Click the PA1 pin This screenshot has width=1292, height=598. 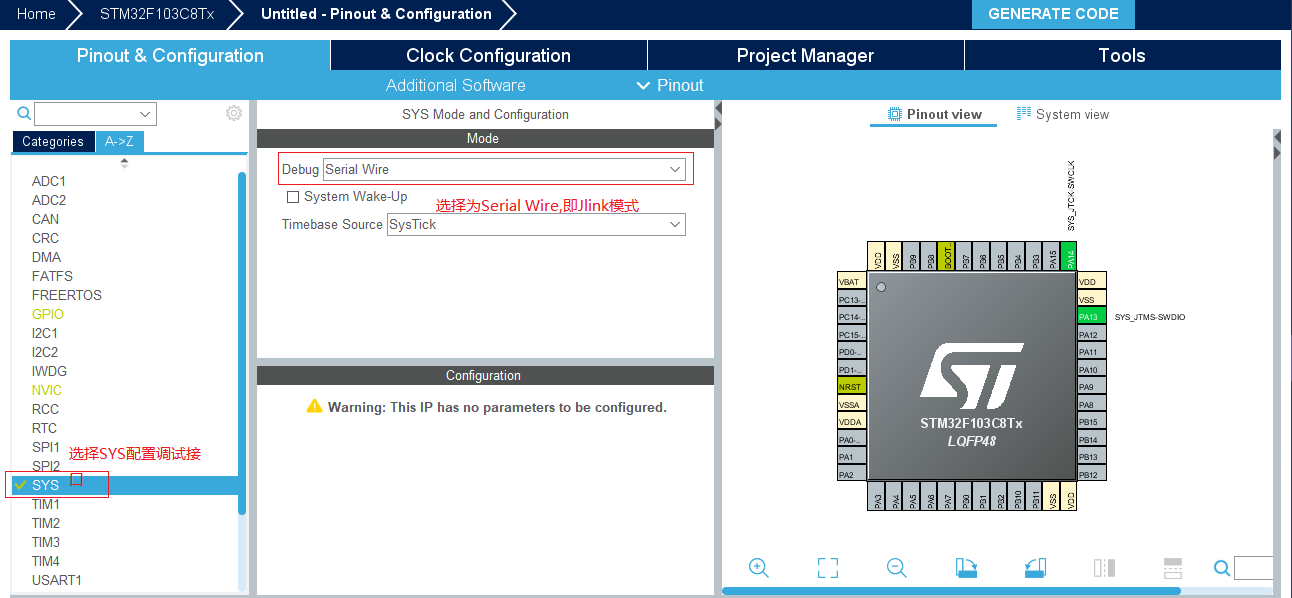pyautogui.click(x=851, y=457)
